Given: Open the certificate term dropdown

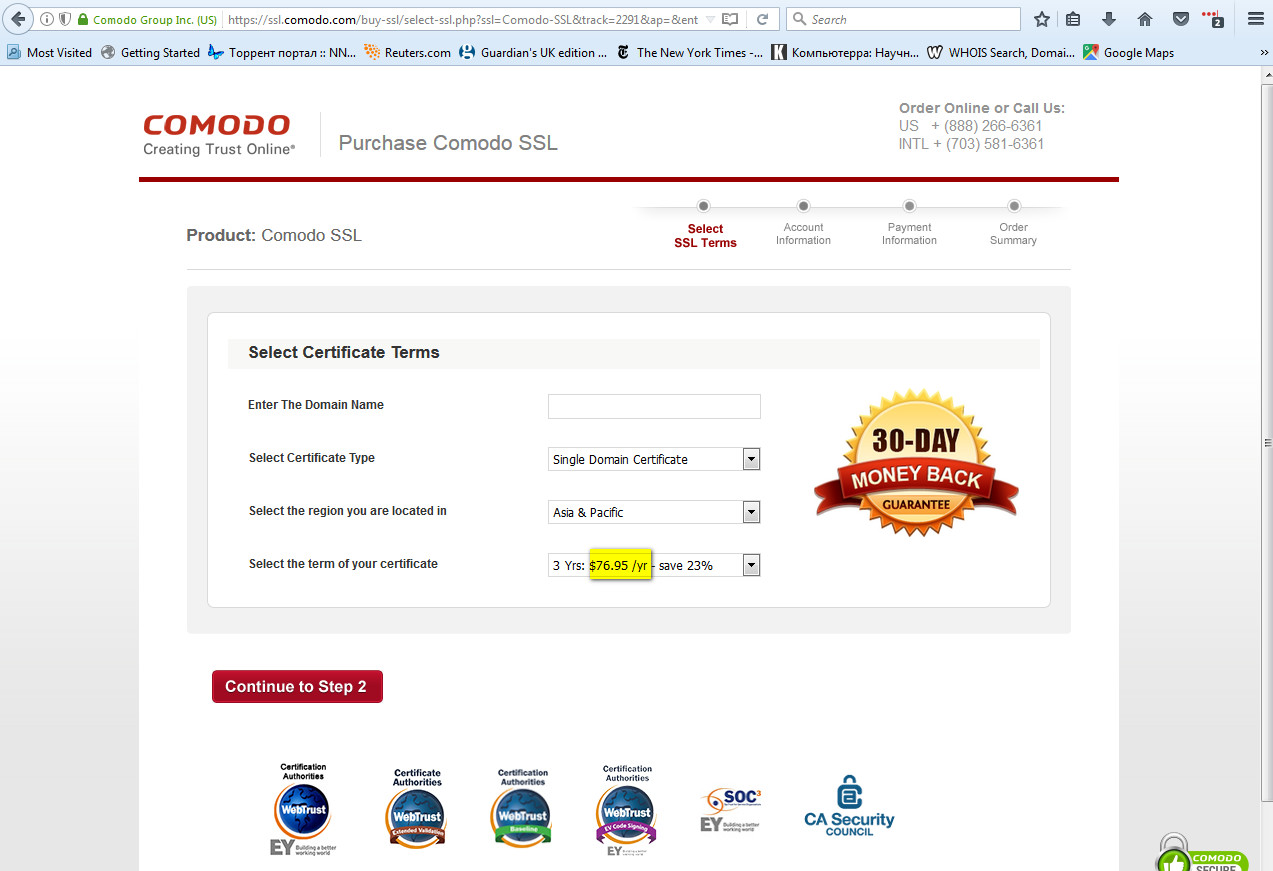Looking at the screenshot, I should [654, 565].
